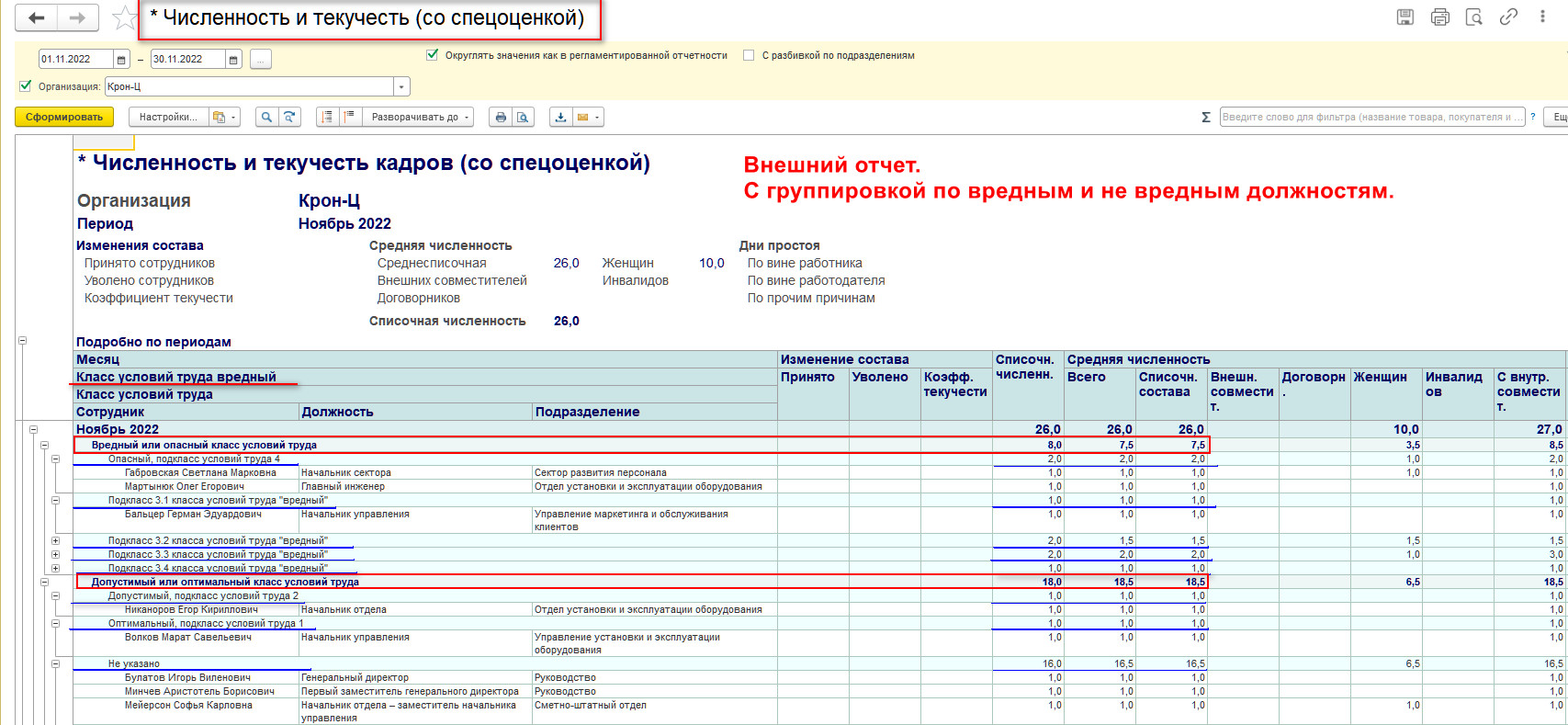
Task: Click the 'Женщин' column header
Action: pos(1385,393)
